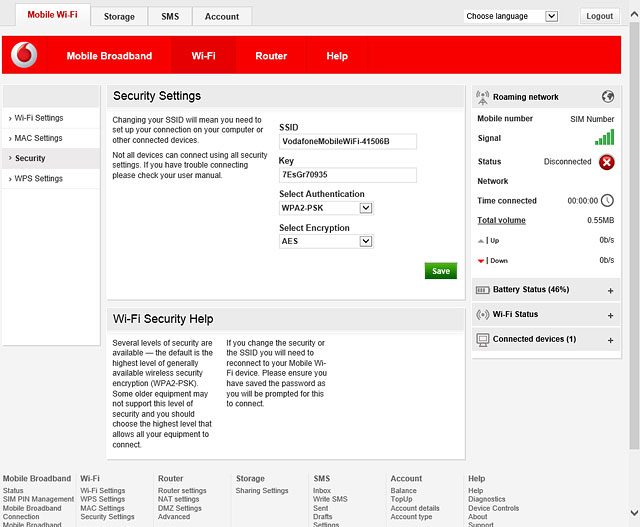This screenshot has width=640, height=527.
Task: Click the SIM Number value
Action: pyautogui.click(x=592, y=119)
